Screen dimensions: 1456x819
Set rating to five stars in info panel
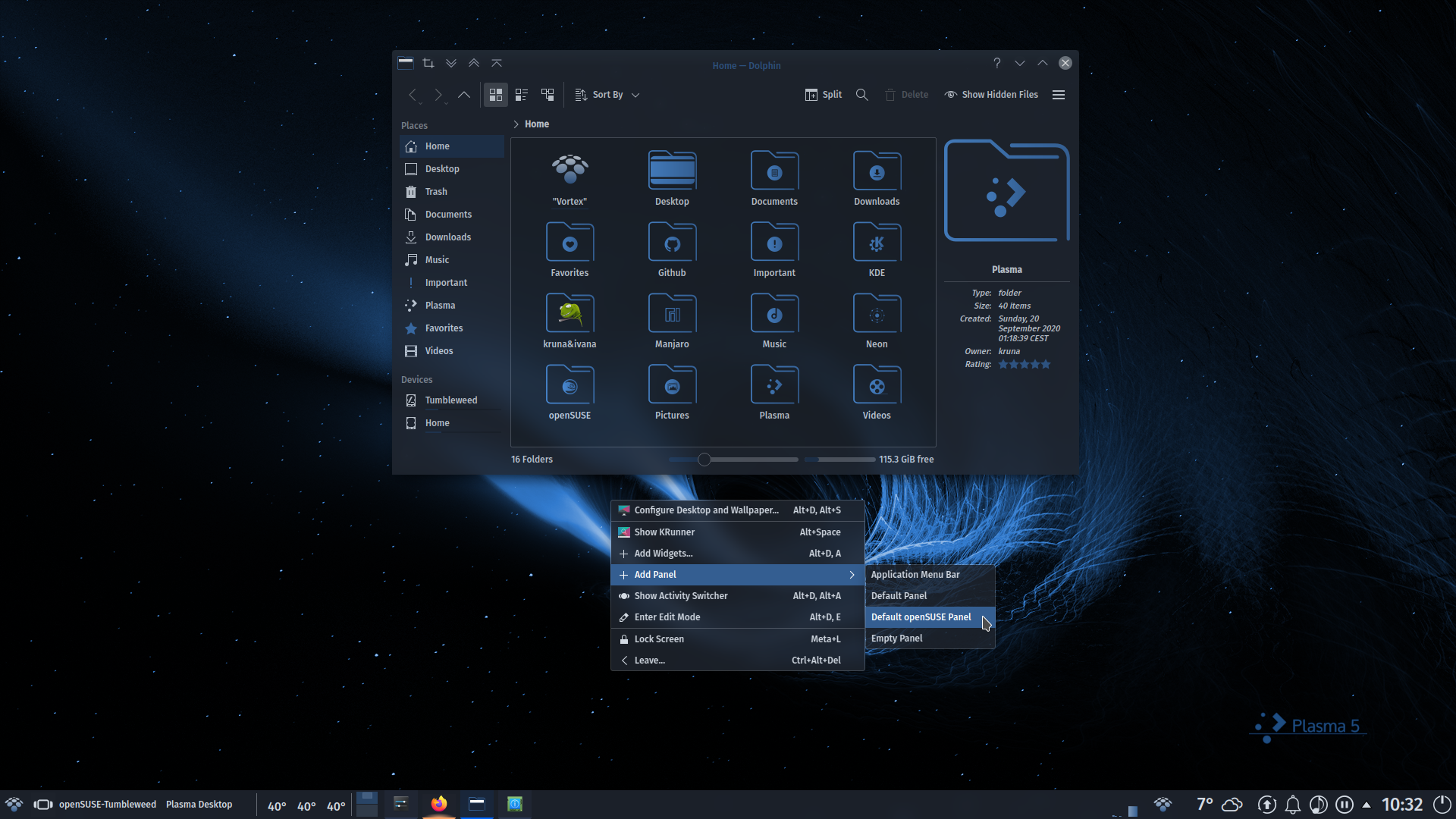[1046, 365]
